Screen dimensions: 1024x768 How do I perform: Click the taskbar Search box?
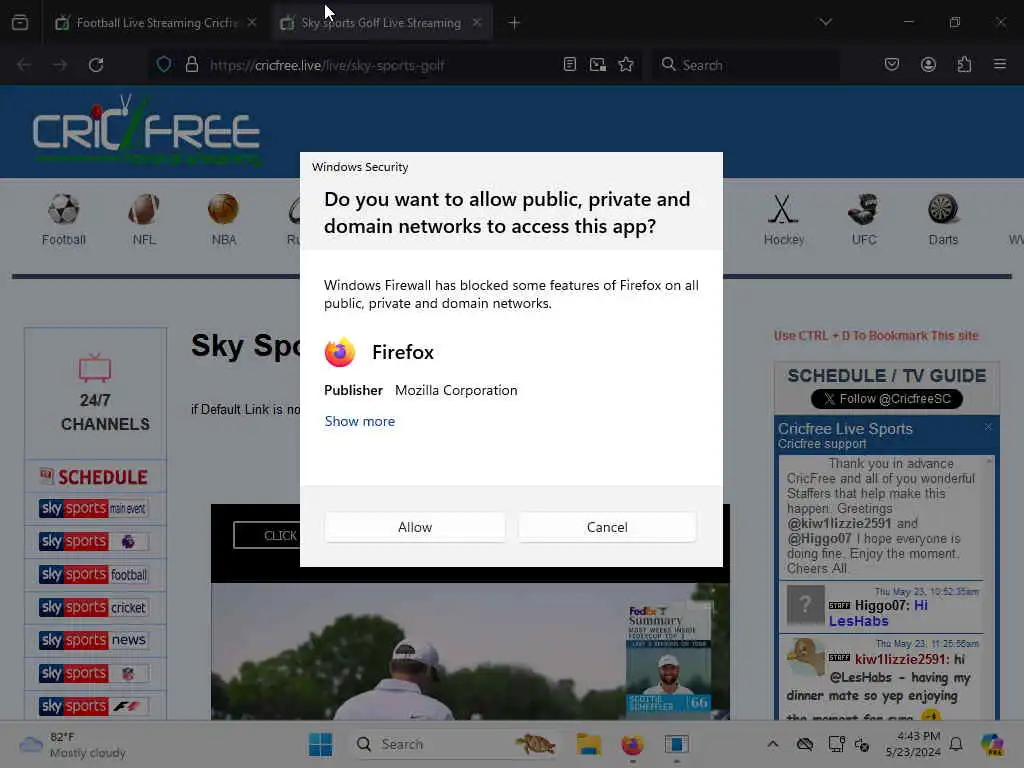pos(456,744)
